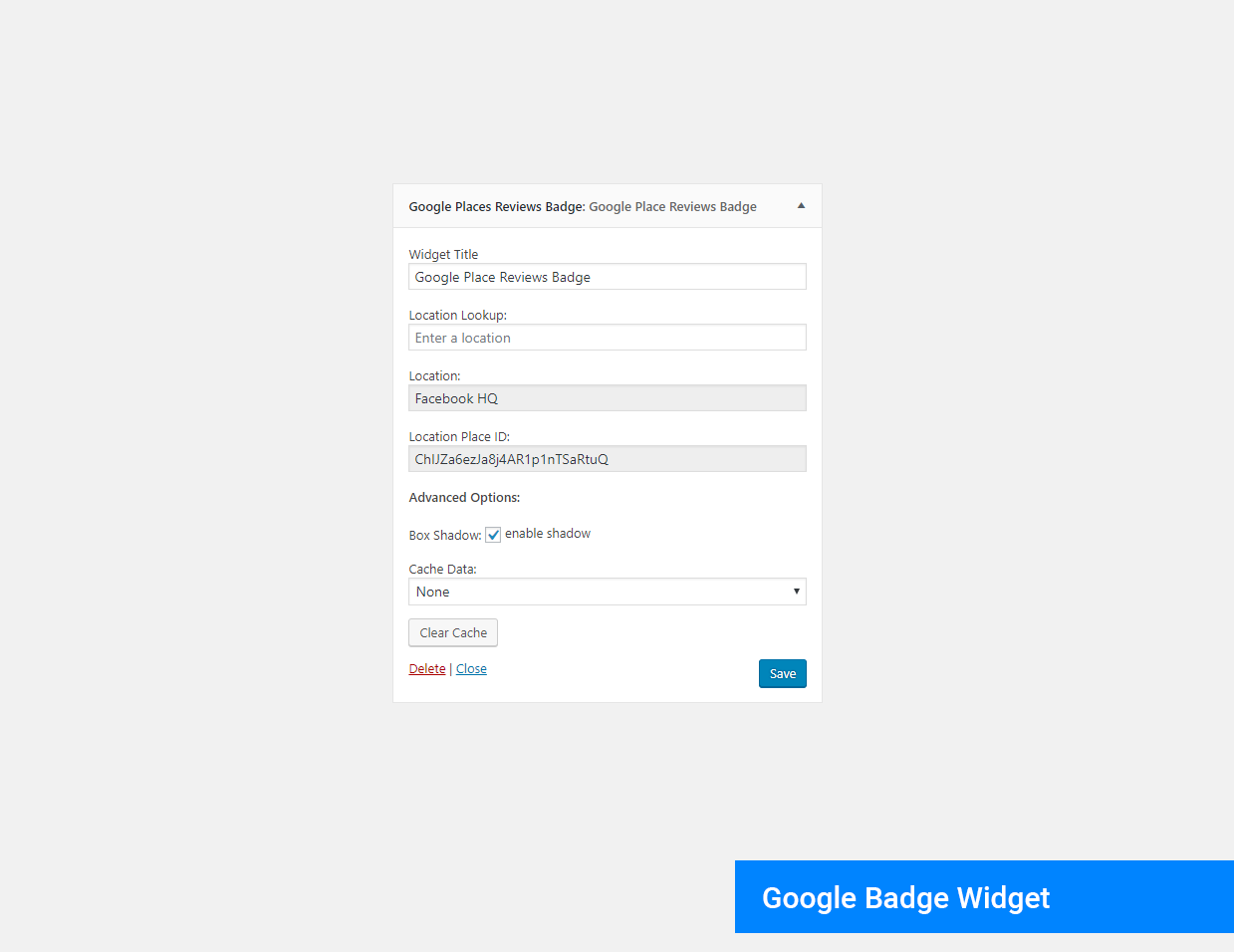Click the Location field showing Facebook HQ

(x=607, y=398)
